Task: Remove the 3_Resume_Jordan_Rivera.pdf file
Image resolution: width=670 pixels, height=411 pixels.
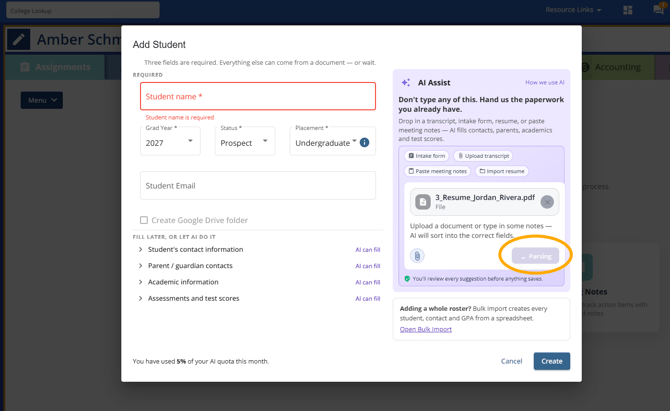Action: tap(547, 202)
